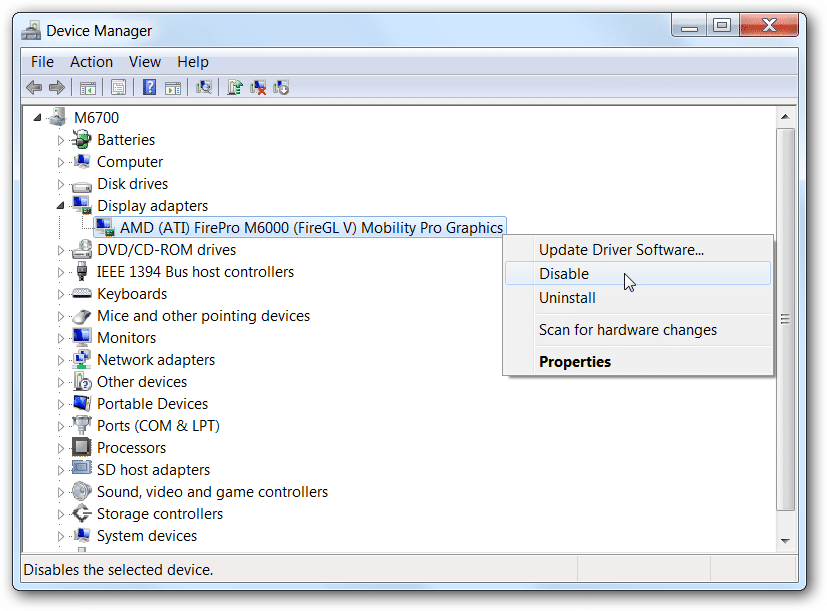This screenshot has width=827, height=611.
Task: Expand the Batteries category
Action: pos(61,140)
